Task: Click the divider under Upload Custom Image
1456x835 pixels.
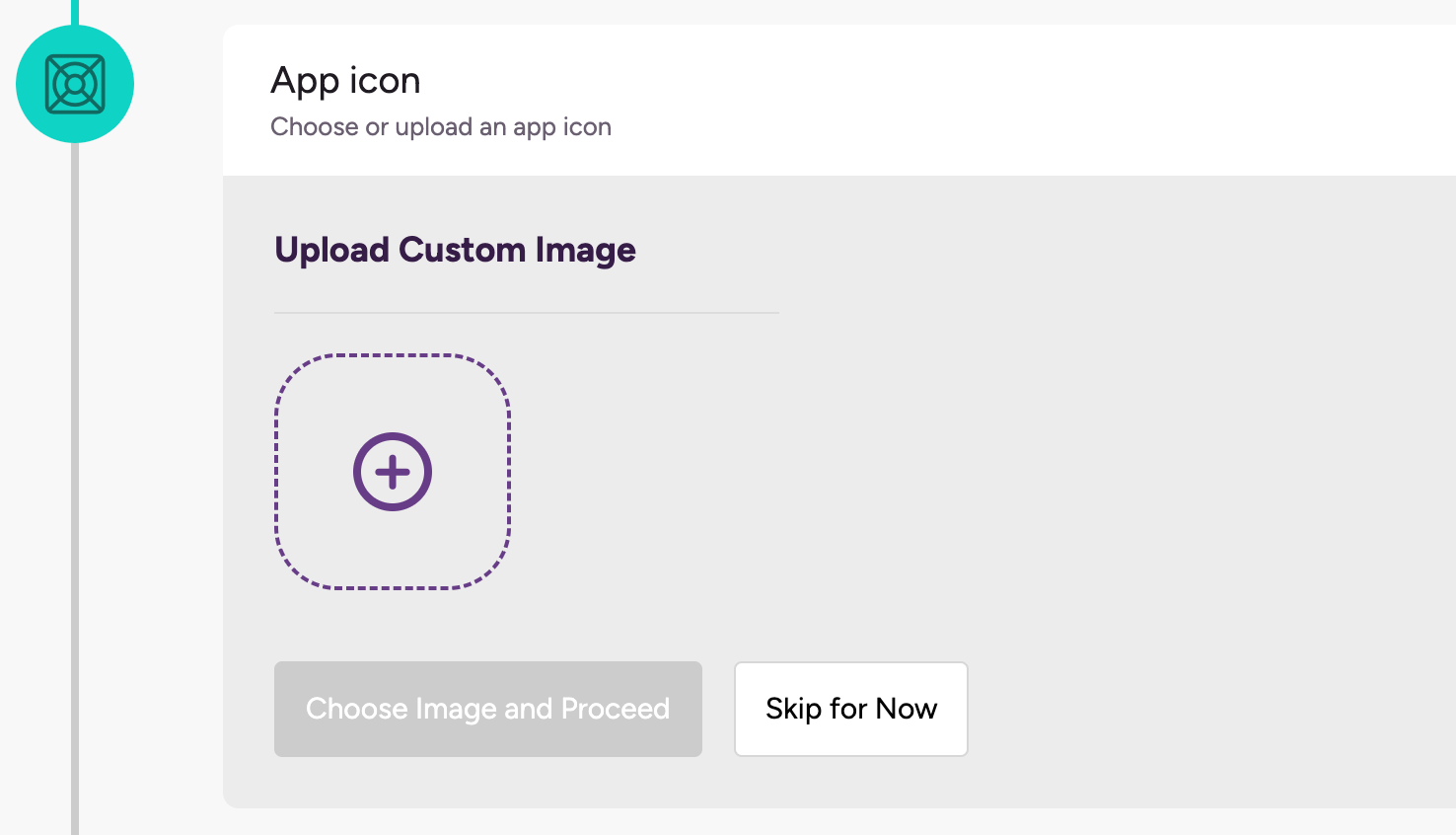Action: pyautogui.click(x=526, y=312)
